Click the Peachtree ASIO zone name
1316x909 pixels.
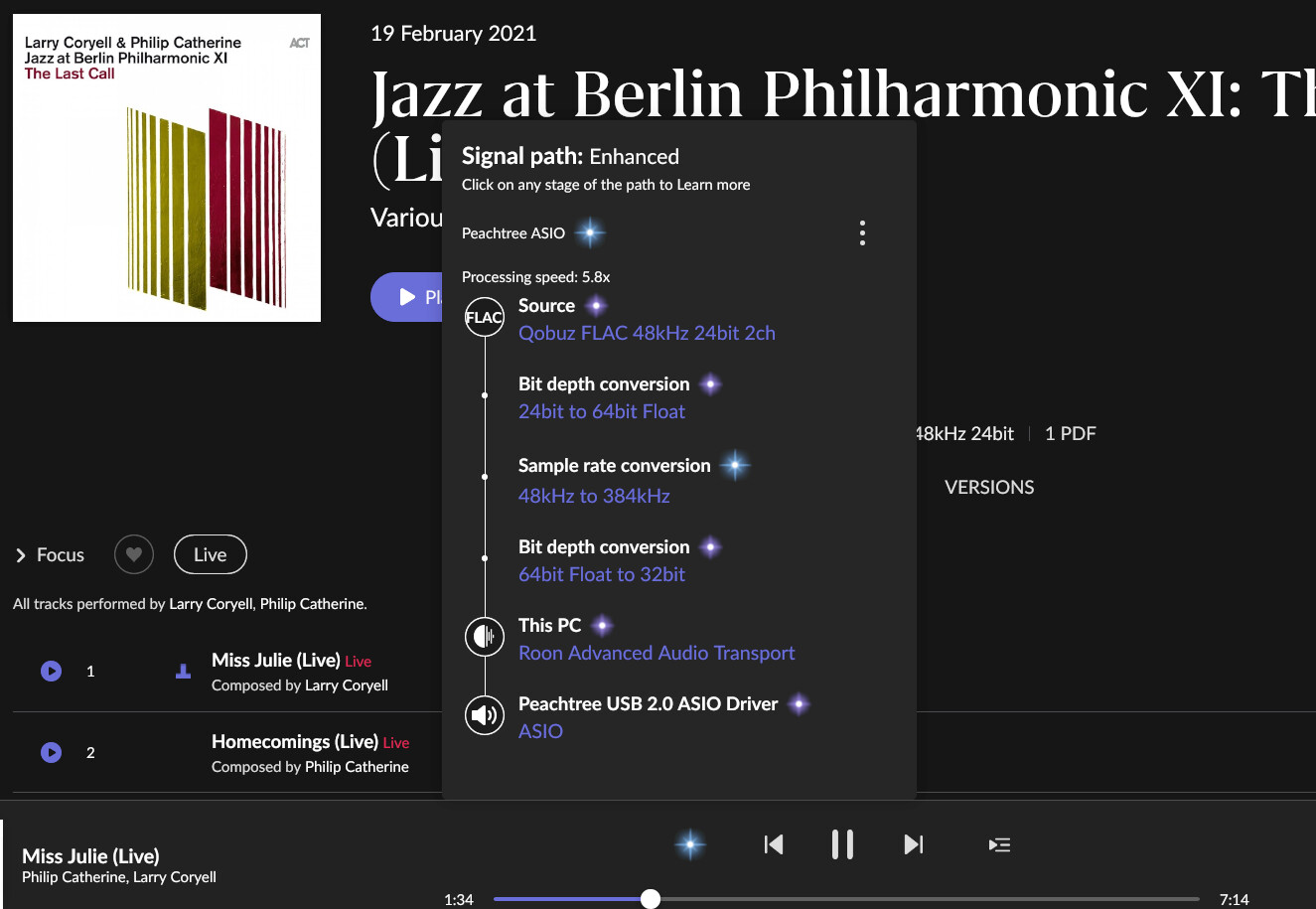tap(513, 233)
